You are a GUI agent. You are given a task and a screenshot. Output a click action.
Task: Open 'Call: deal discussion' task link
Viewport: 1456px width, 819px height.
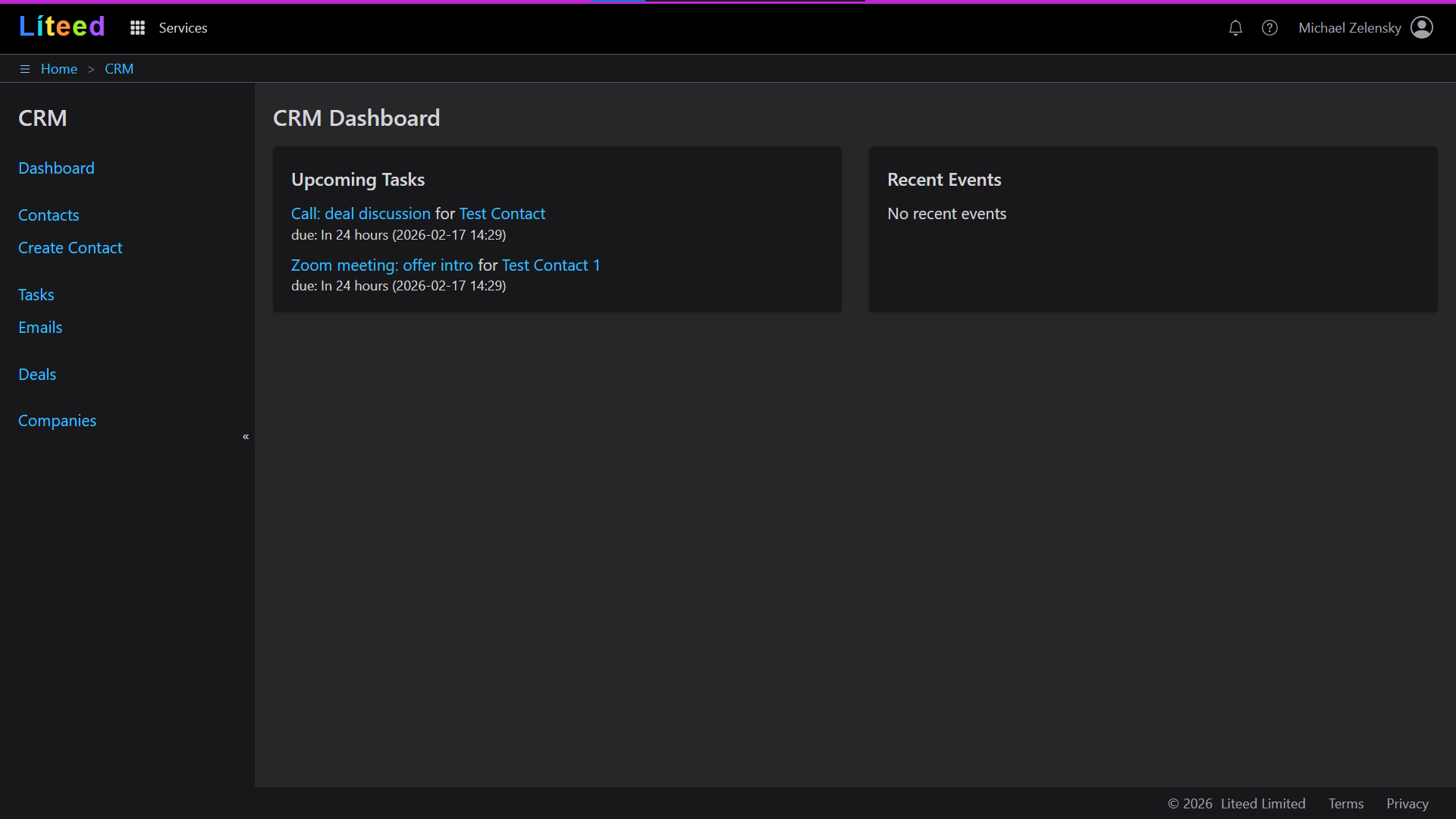tap(361, 214)
